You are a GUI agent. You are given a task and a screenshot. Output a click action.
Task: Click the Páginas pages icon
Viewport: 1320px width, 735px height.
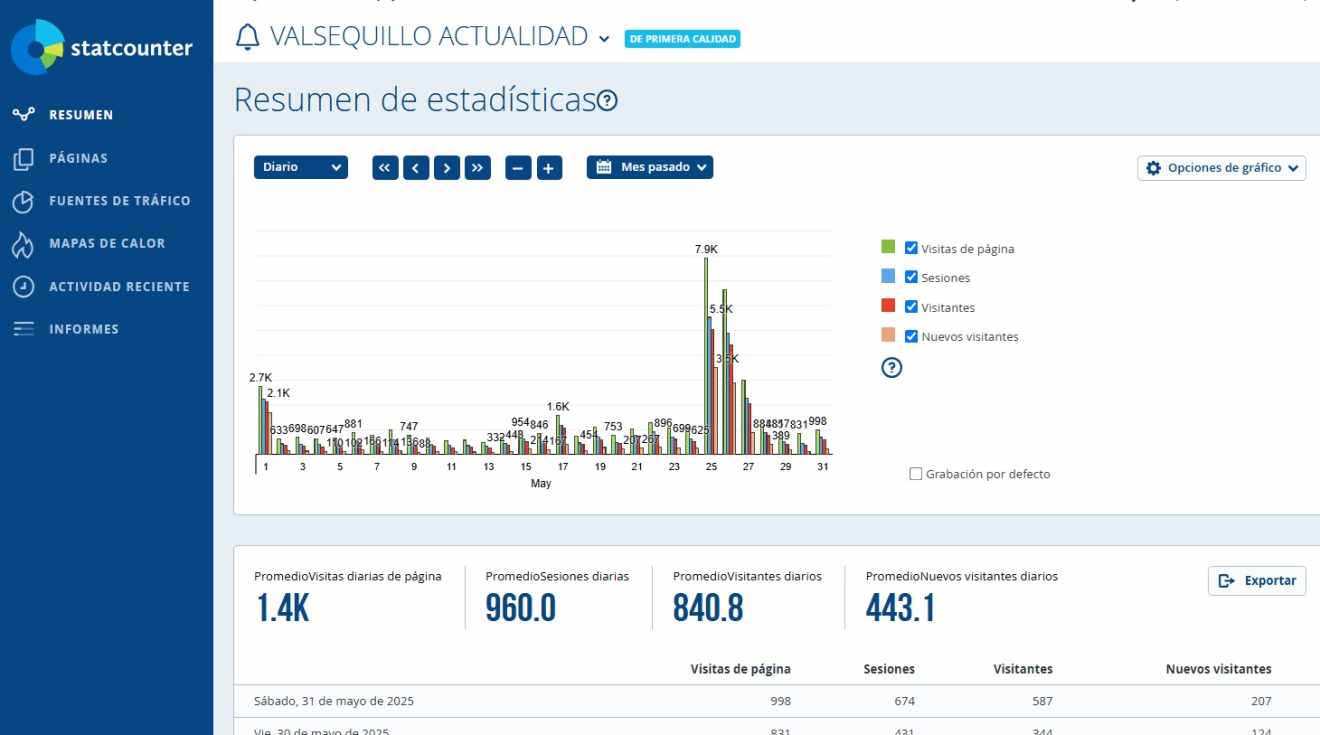coord(24,159)
